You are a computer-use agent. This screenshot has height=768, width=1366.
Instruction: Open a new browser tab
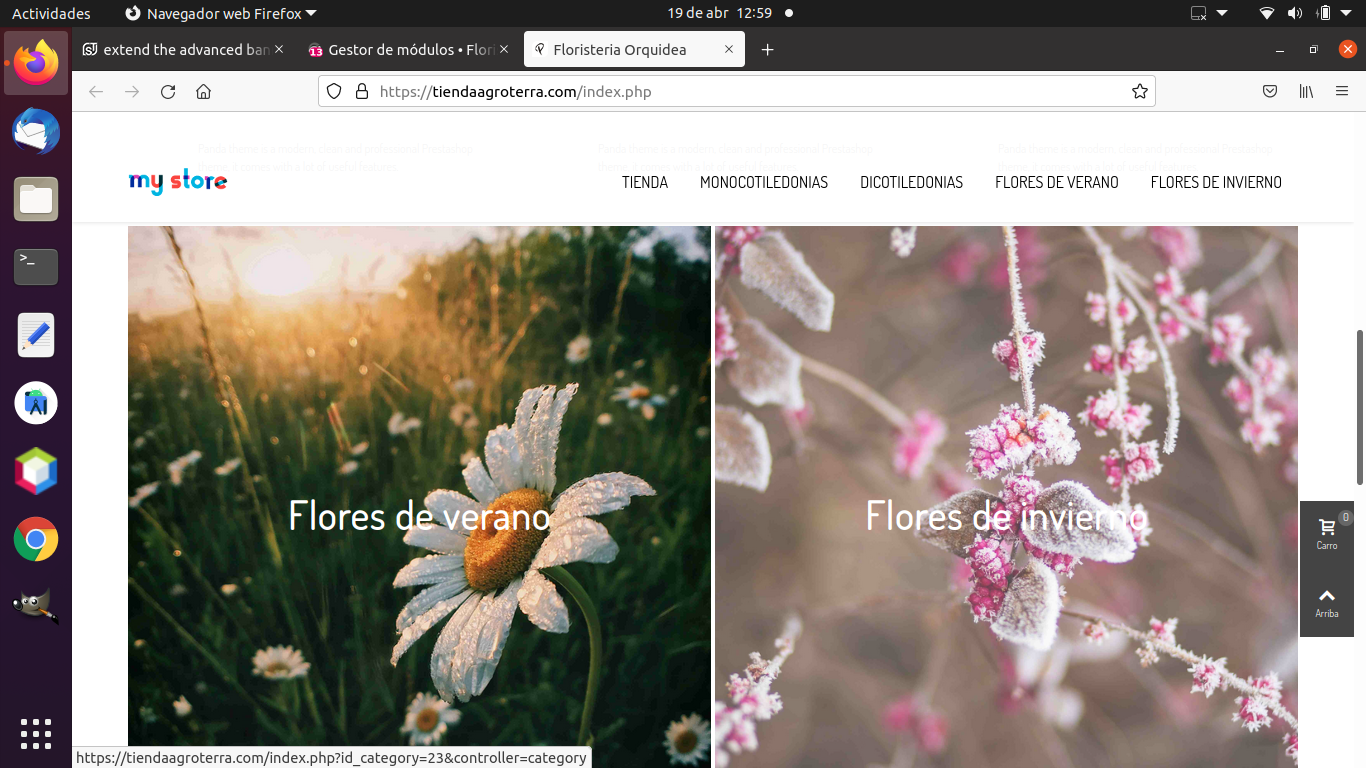pyautogui.click(x=768, y=50)
